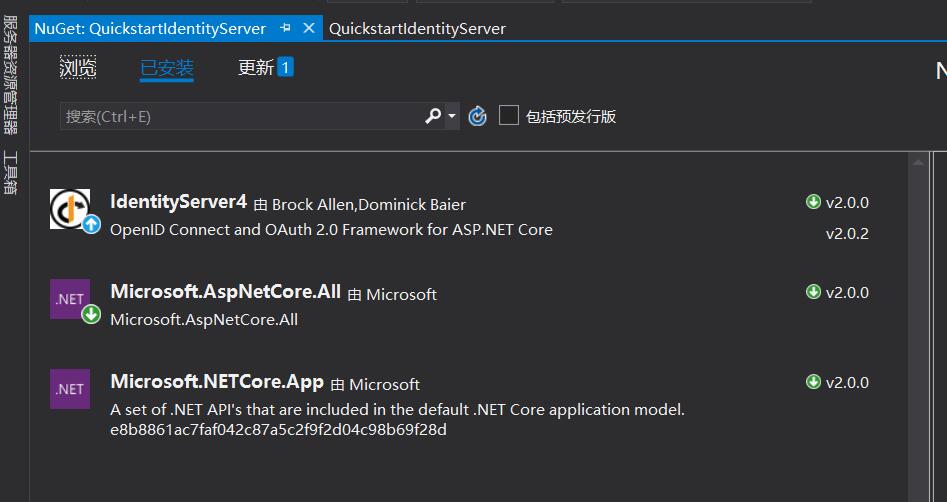This screenshot has height=502, width=947.
Task: Open the 服务器资源管理器 side panel
Action: pos(10,75)
